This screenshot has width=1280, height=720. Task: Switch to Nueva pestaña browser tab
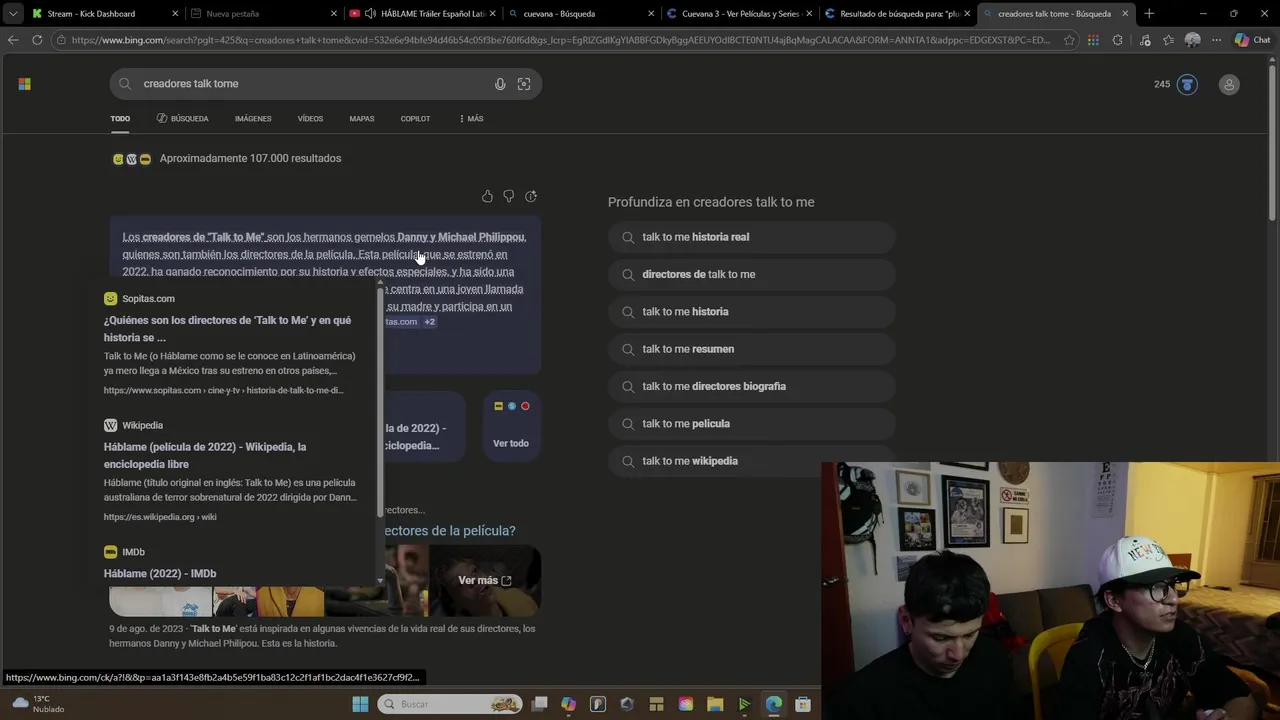tap(262, 14)
